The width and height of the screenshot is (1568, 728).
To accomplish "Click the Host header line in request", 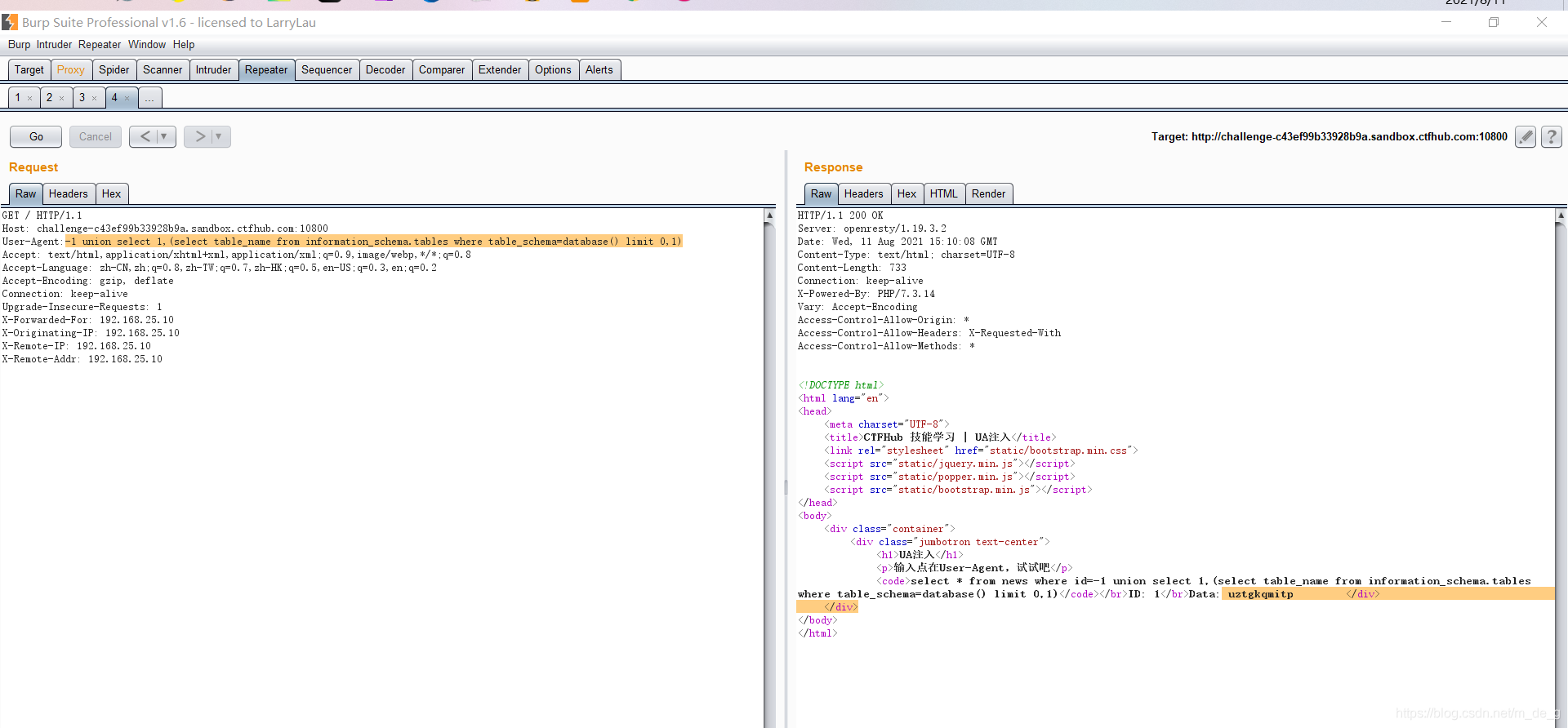I will click(x=165, y=229).
